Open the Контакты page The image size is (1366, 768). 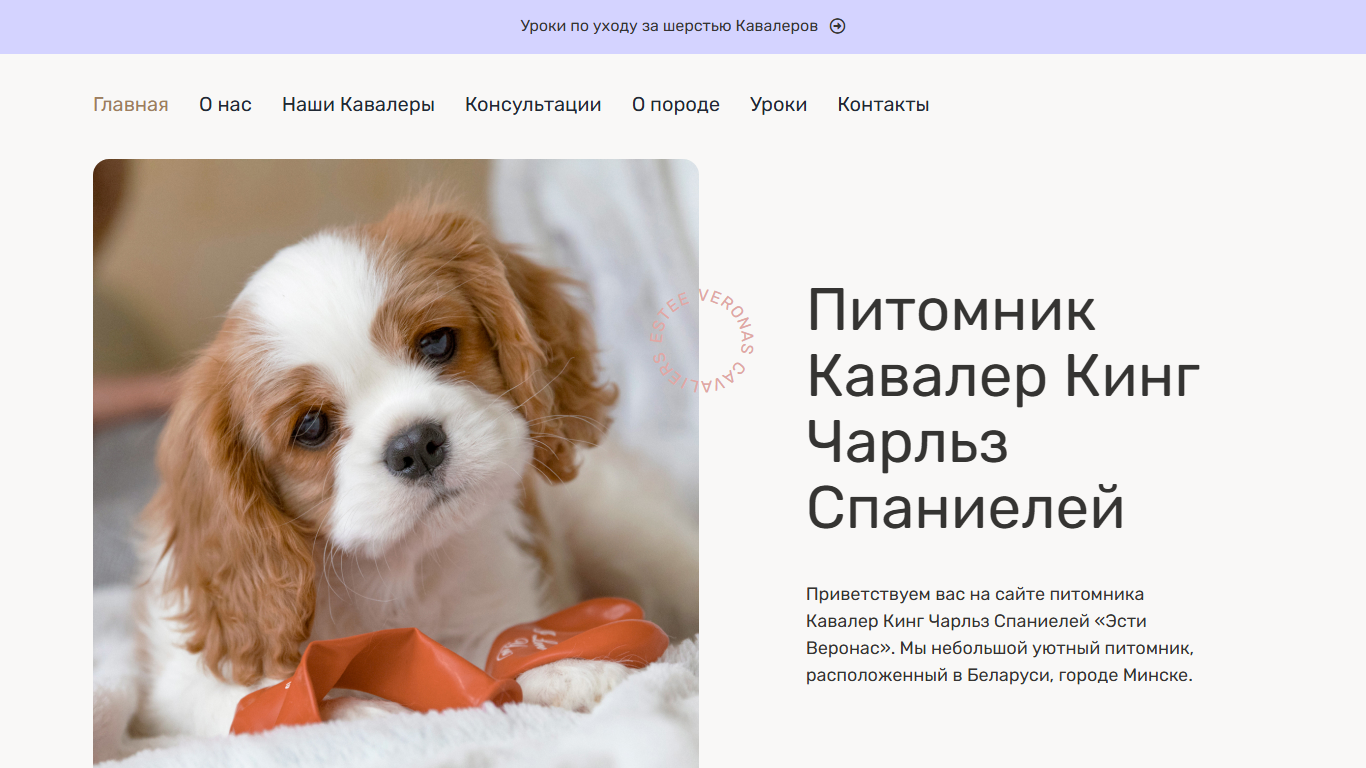(883, 104)
